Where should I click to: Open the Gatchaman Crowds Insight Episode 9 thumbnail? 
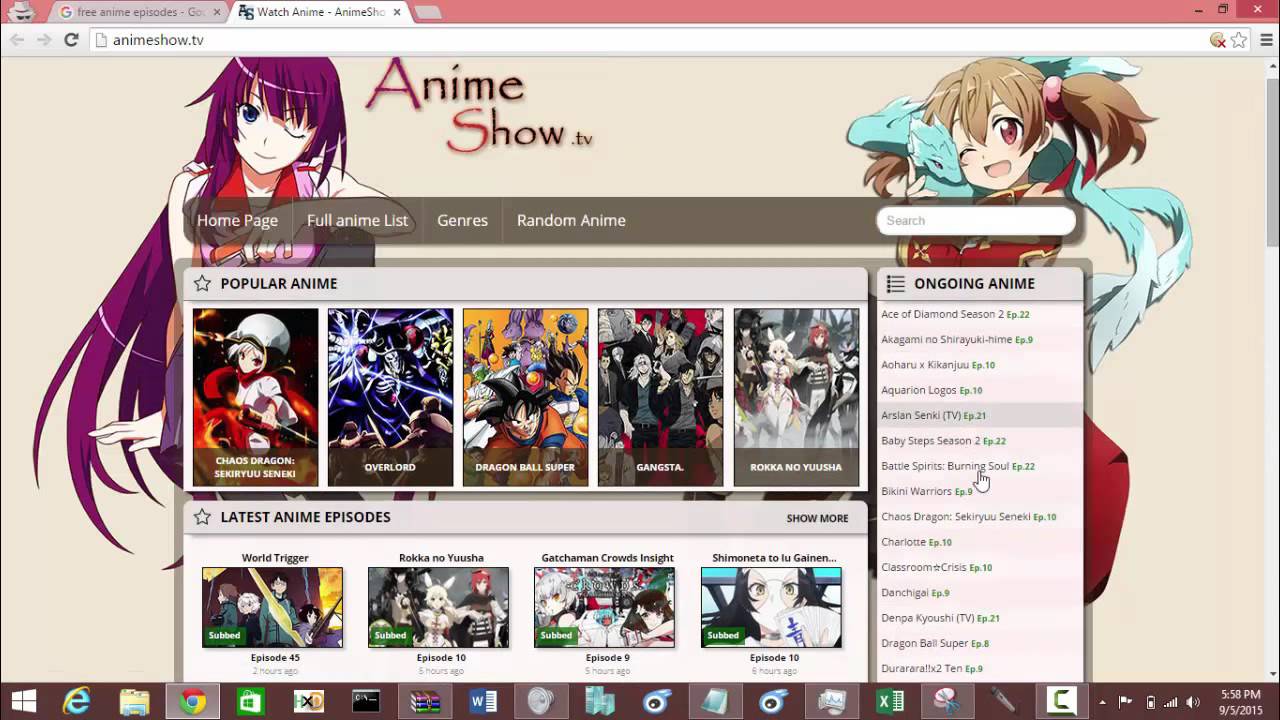pos(604,607)
